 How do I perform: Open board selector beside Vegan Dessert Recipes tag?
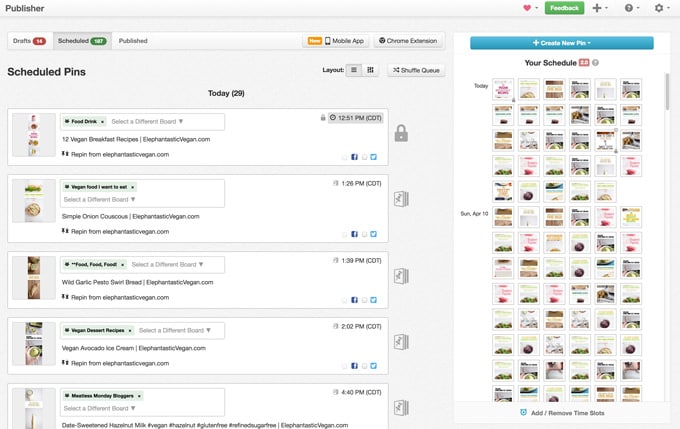pos(175,331)
